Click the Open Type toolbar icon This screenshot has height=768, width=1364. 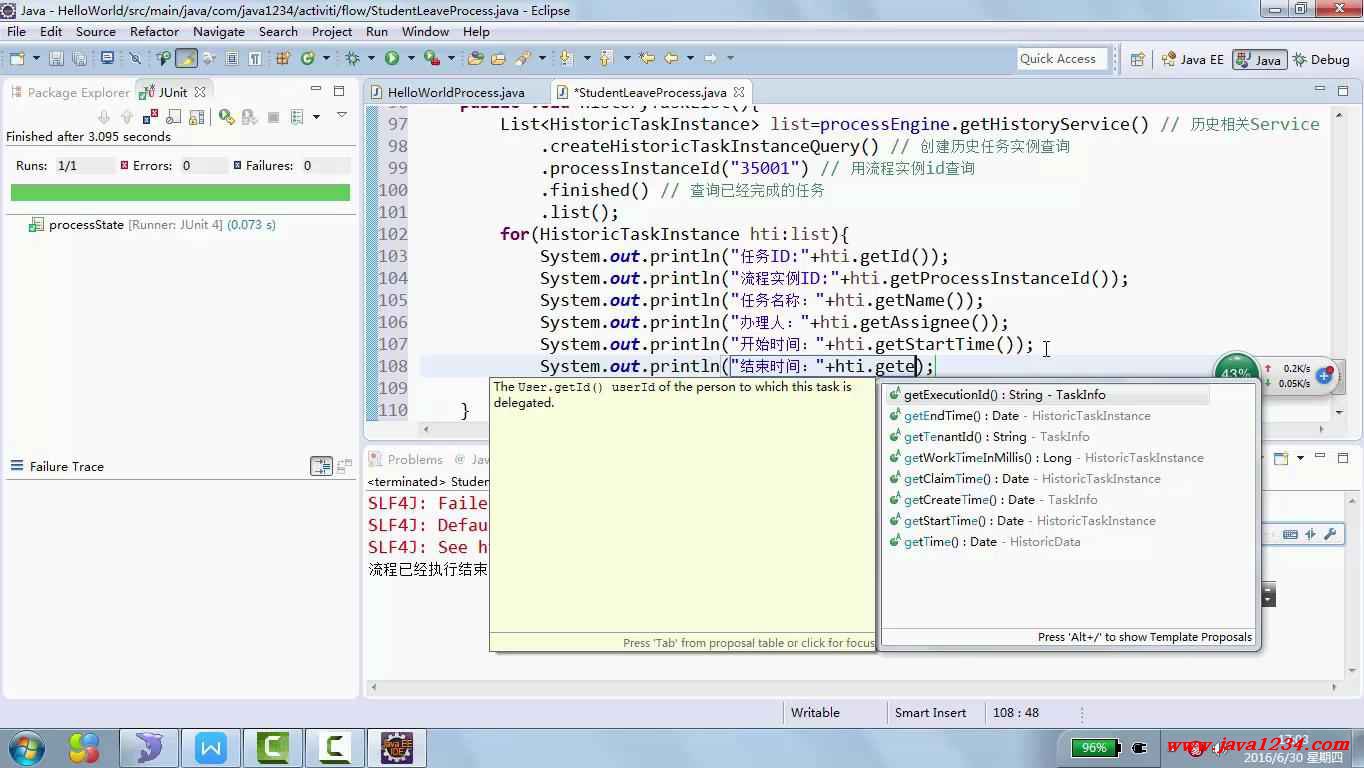coord(475,58)
